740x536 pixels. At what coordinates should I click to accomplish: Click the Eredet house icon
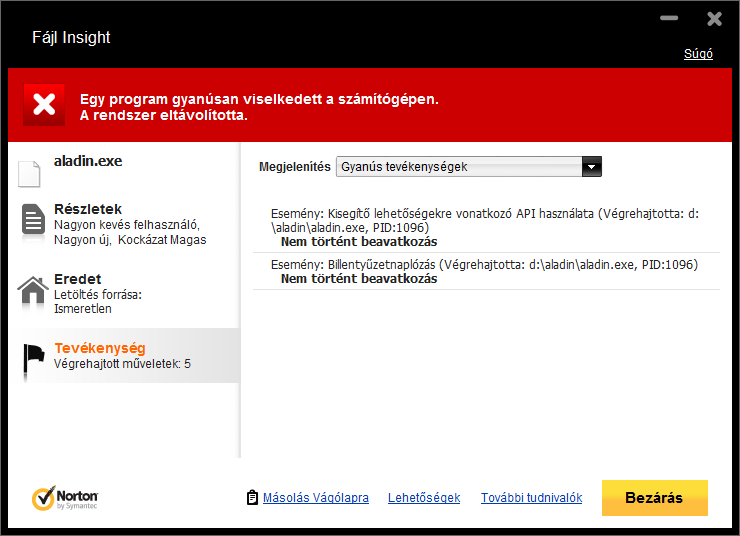click(33, 289)
